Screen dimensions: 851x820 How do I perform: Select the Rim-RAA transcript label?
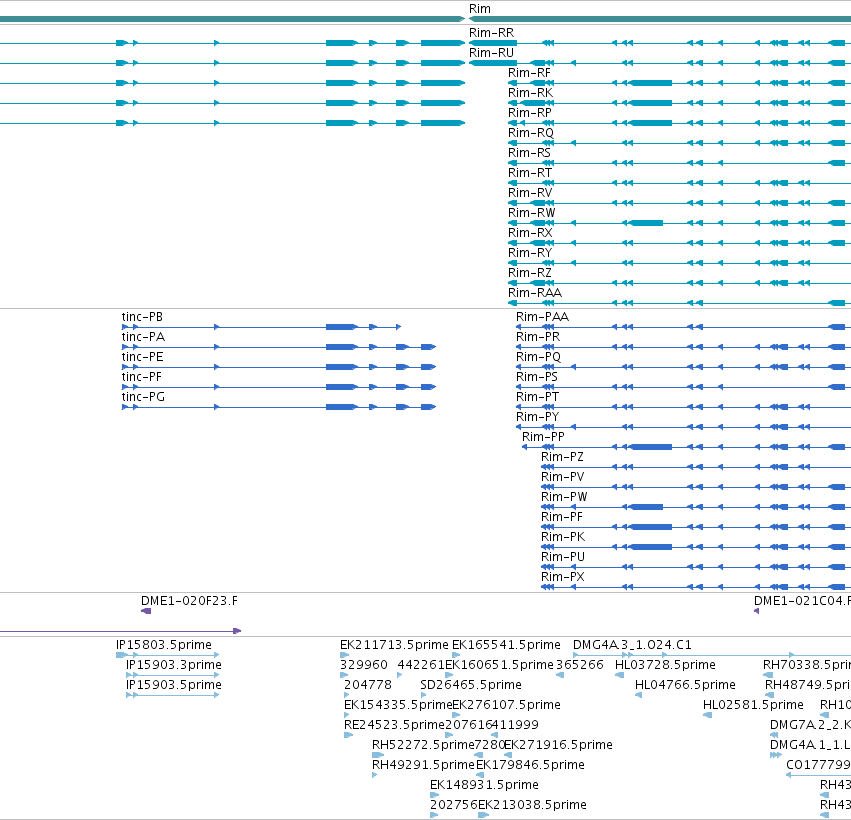(535, 294)
